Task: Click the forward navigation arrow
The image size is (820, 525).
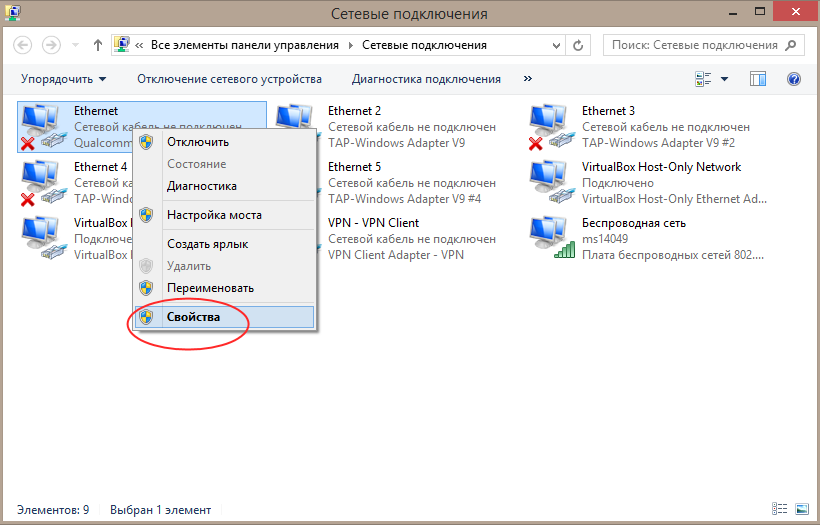Action: pos(51,45)
